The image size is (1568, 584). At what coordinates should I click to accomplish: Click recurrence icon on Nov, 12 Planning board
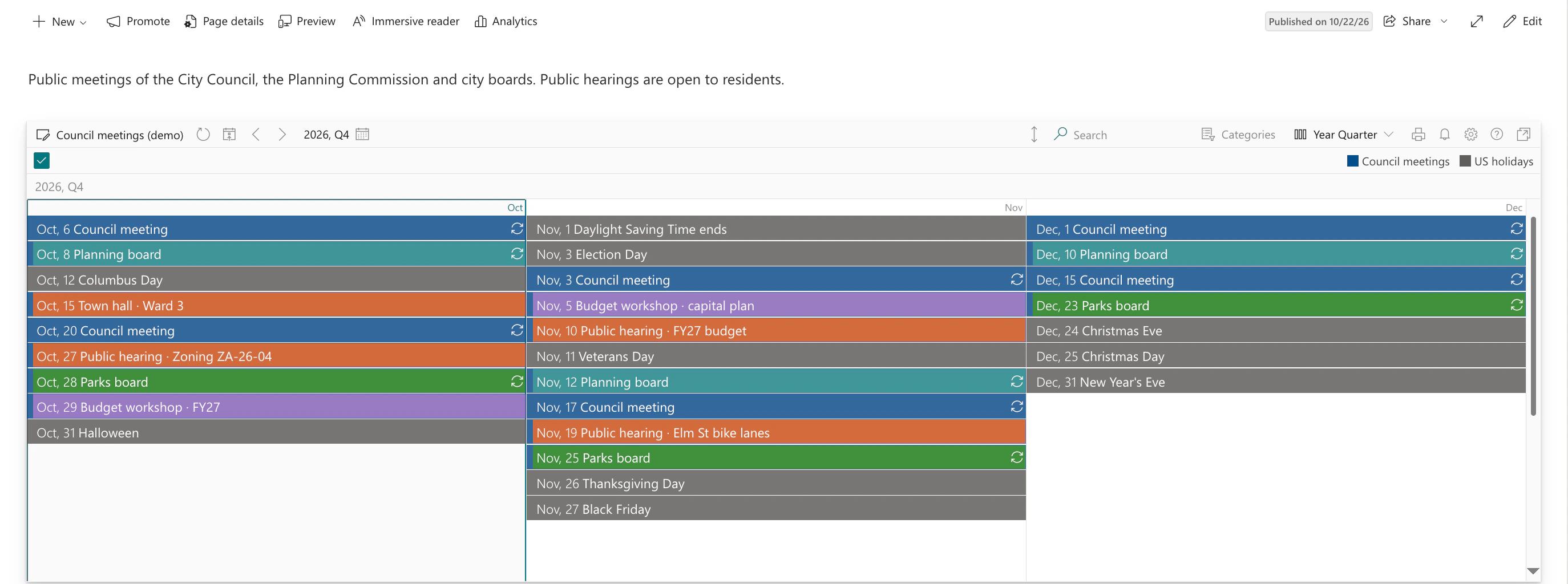1017,382
